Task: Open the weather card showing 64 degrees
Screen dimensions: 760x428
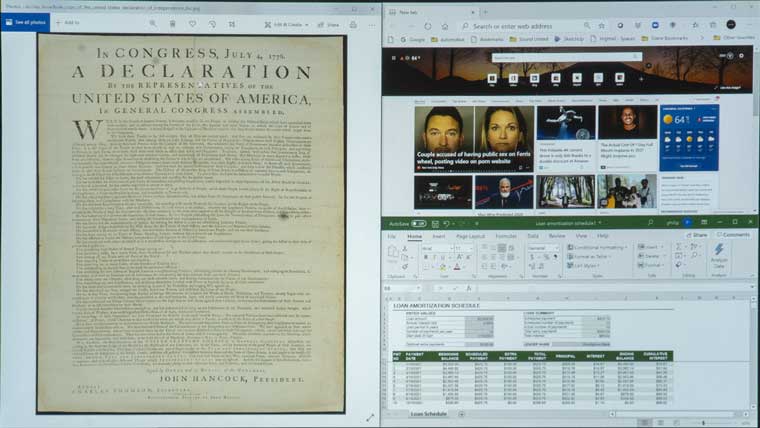Action: (689, 138)
